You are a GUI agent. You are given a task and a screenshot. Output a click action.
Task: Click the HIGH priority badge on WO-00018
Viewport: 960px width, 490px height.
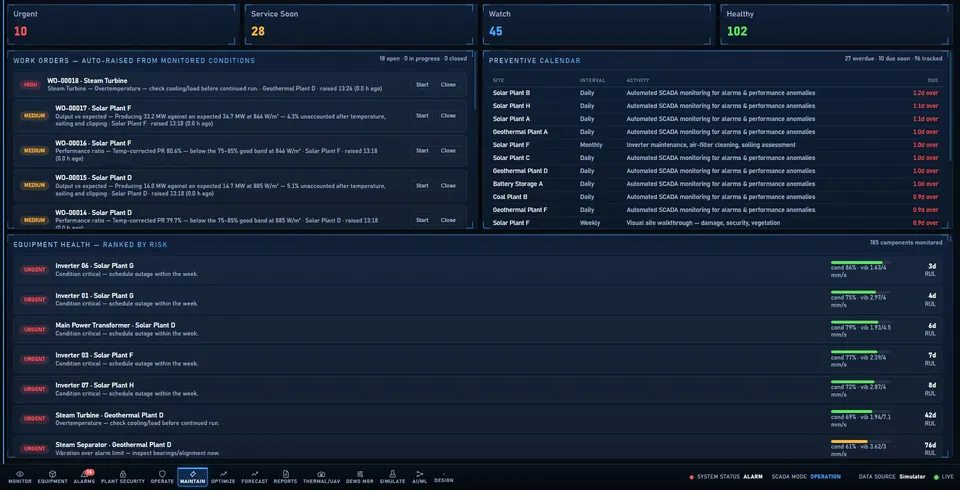[30, 85]
